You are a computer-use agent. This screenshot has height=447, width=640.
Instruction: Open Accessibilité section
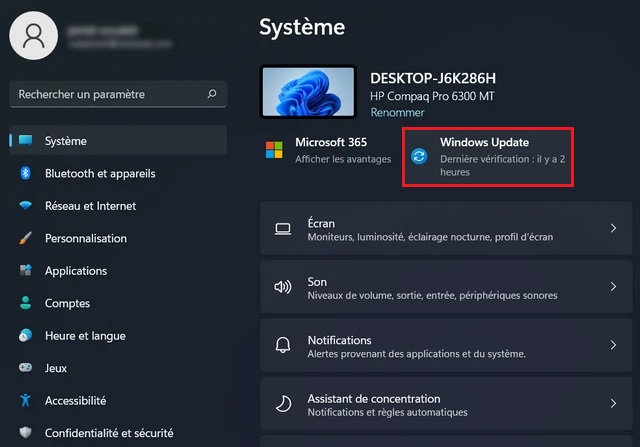click(118, 400)
